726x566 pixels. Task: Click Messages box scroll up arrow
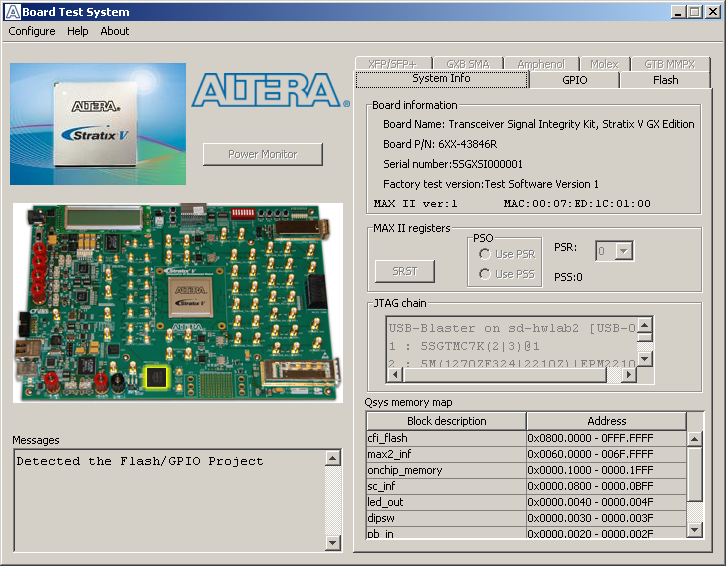332,459
